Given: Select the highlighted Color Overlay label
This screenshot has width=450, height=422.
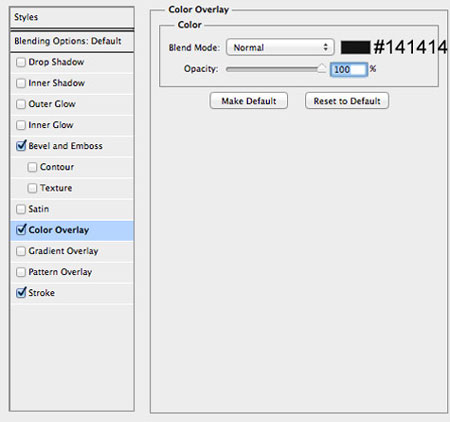Looking at the screenshot, I should point(59,230).
